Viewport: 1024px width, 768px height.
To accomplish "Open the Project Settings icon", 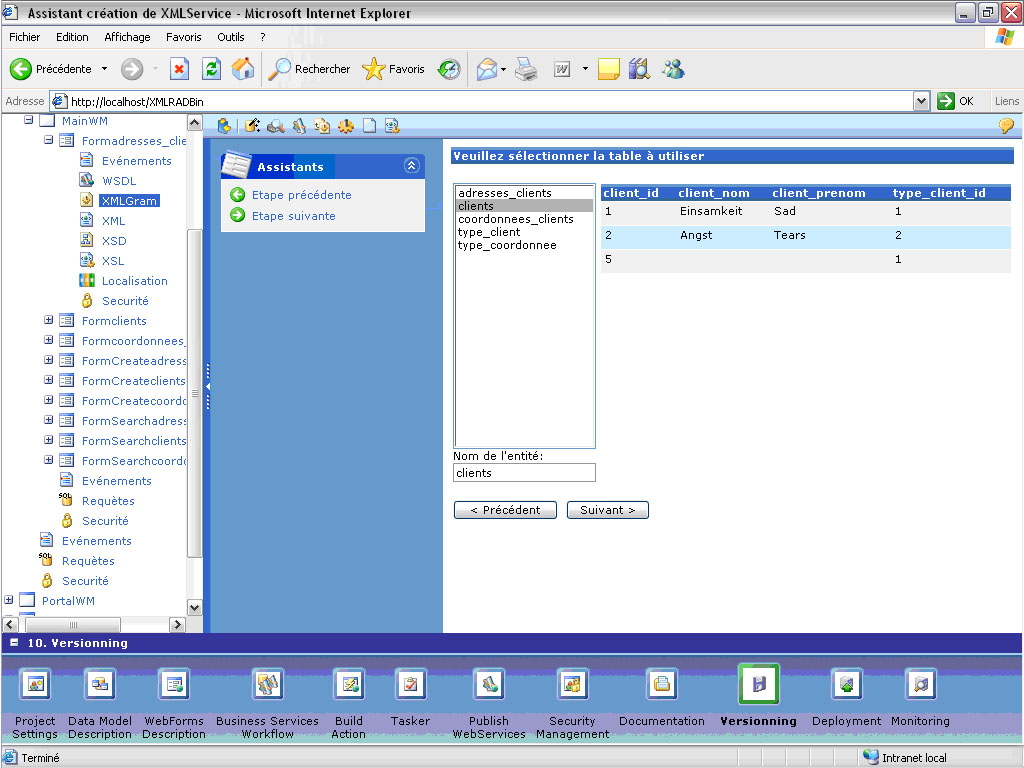I will (x=35, y=684).
